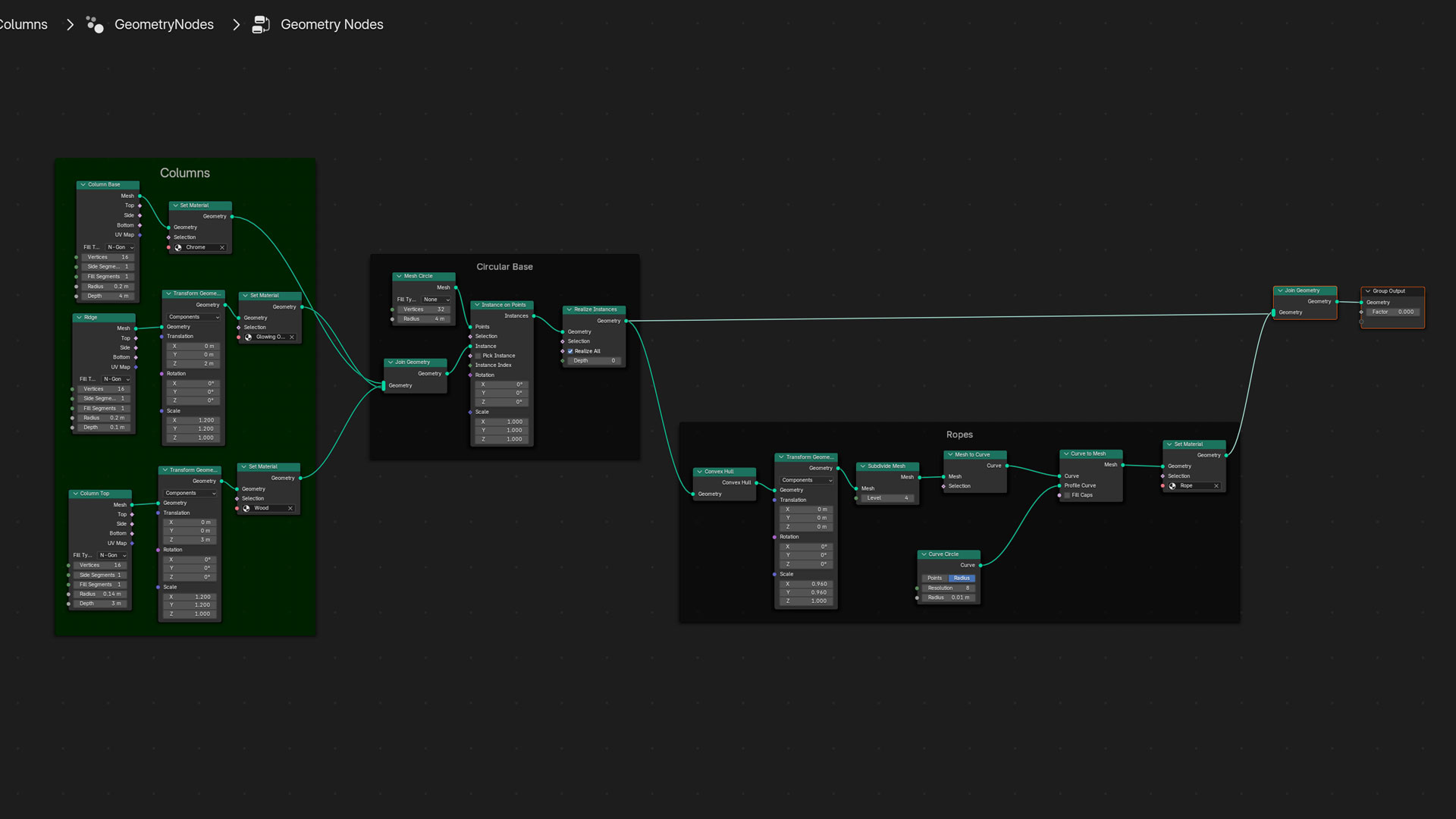Click the Geometry Nodes group icon in breadcrumb

[x=260, y=24]
